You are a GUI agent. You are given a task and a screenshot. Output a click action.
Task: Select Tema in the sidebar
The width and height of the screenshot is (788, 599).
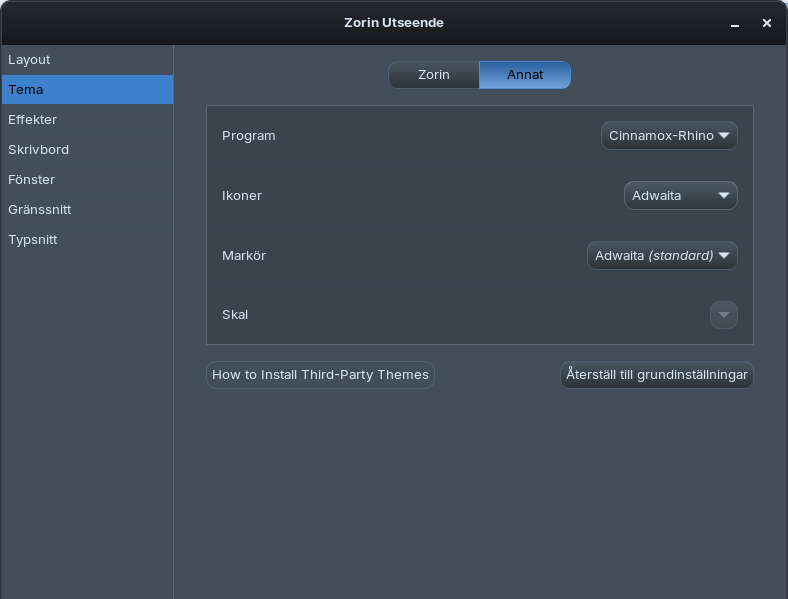click(87, 89)
